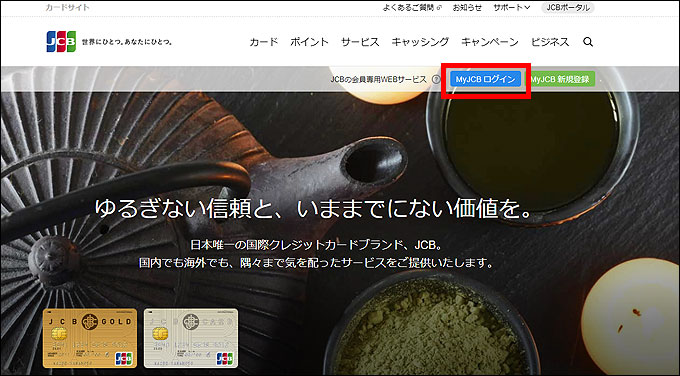The image size is (680, 376).
Task: Open the キャンペーン menu
Action: click(x=490, y=42)
